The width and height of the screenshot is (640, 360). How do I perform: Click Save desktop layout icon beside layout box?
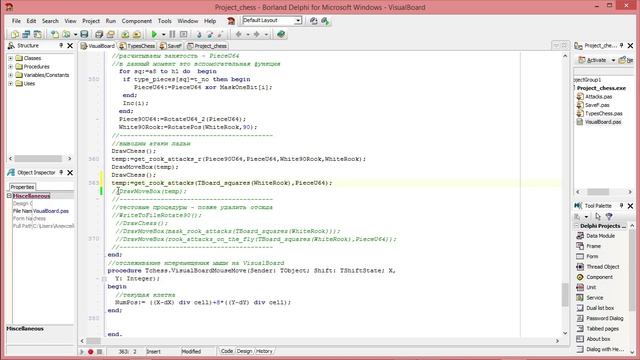click(313, 21)
